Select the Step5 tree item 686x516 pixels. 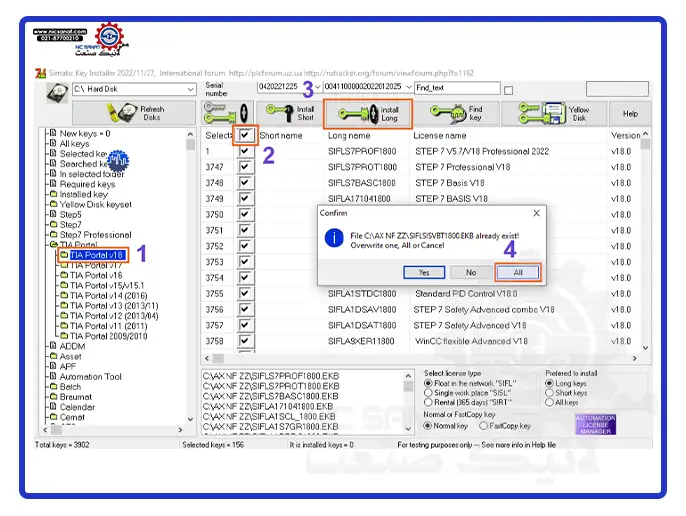(70, 214)
